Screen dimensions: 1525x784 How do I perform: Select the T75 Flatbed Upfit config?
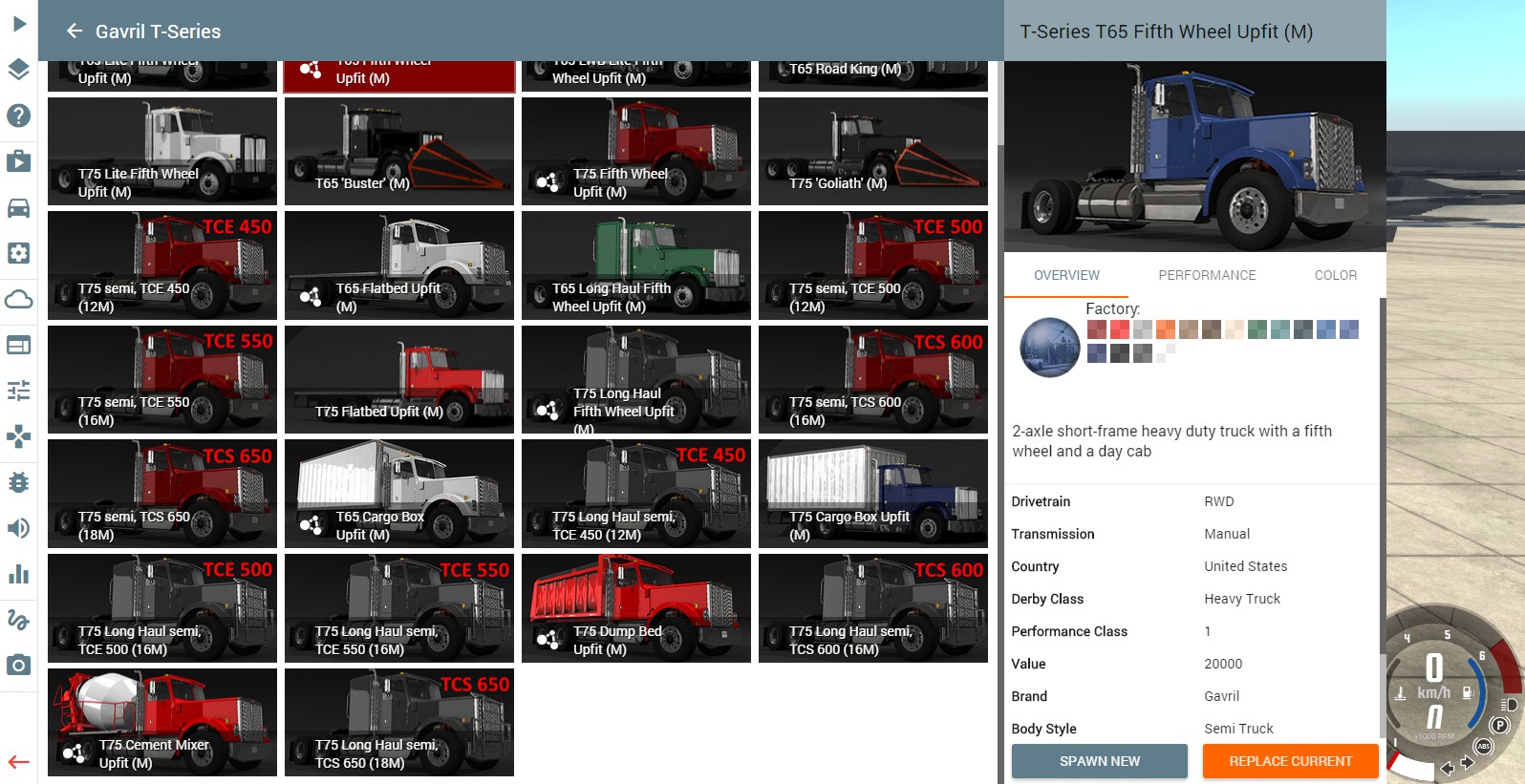tap(399, 380)
